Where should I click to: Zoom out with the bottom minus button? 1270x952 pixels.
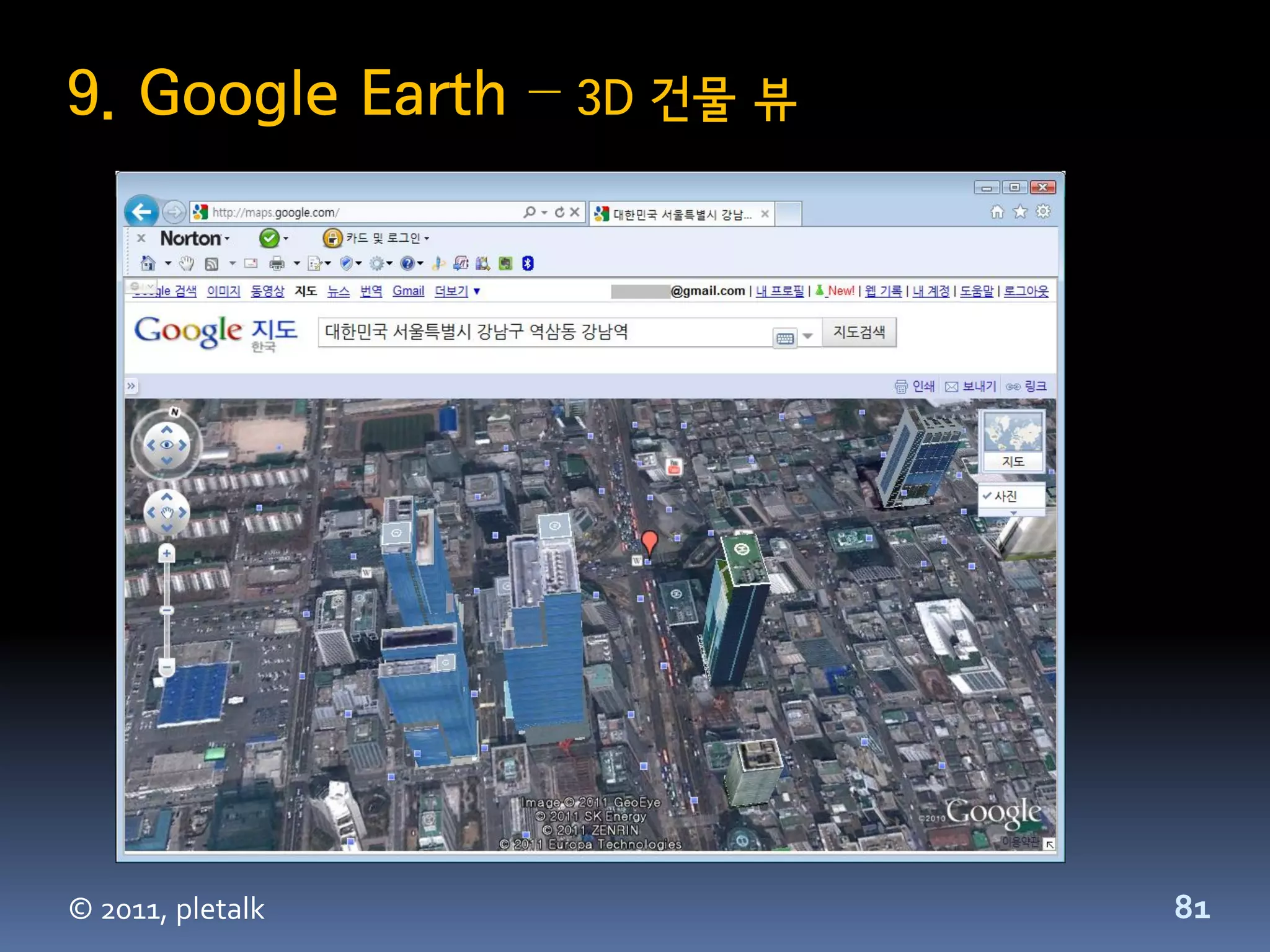(x=166, y=667)
